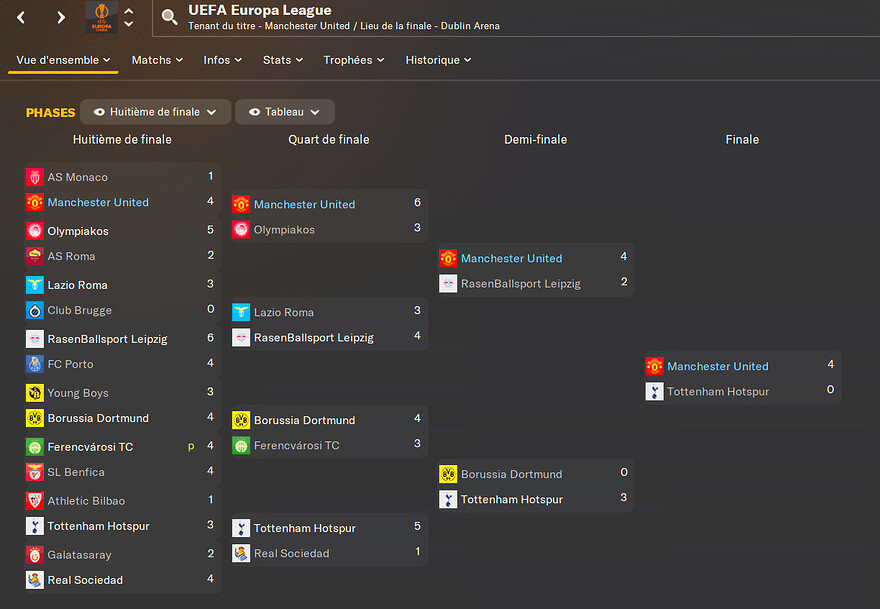Click Tottenham Hotspur's crest in the Finale
This screenshot has height=609, width=880.
click(655, 392)
